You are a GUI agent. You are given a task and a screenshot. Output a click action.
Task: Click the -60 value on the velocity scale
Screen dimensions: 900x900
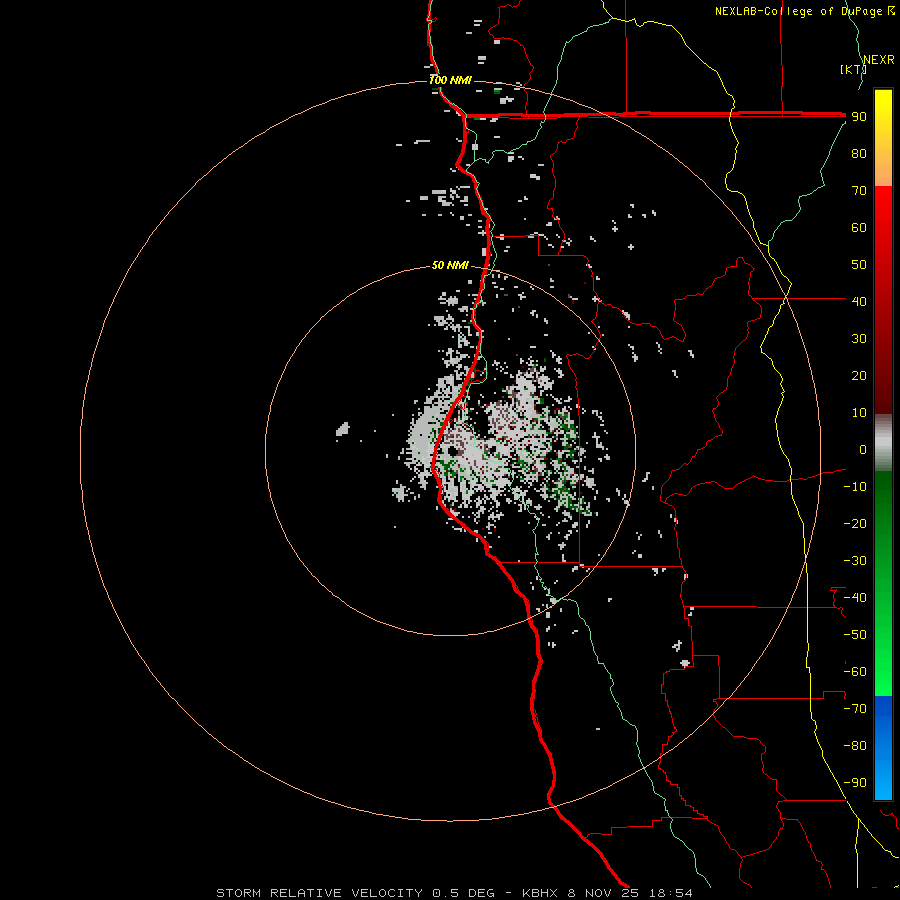click(x=855, y=672)
